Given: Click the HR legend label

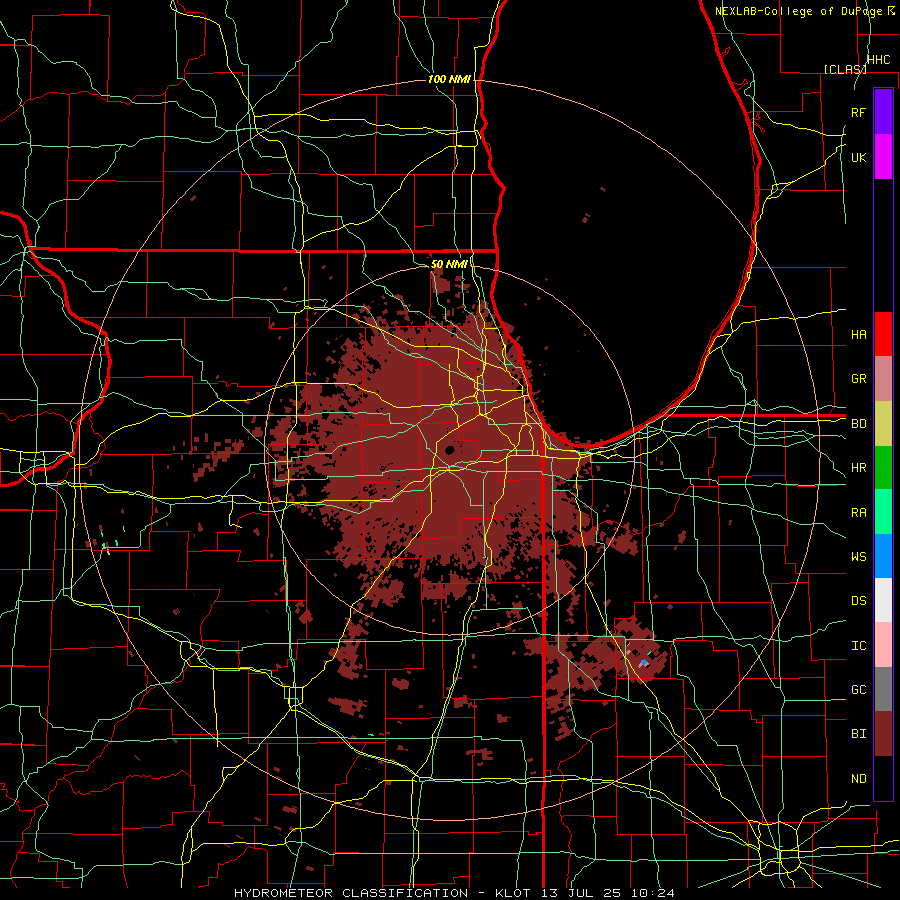Looking at the screenshot, I should tap(859, 468).
